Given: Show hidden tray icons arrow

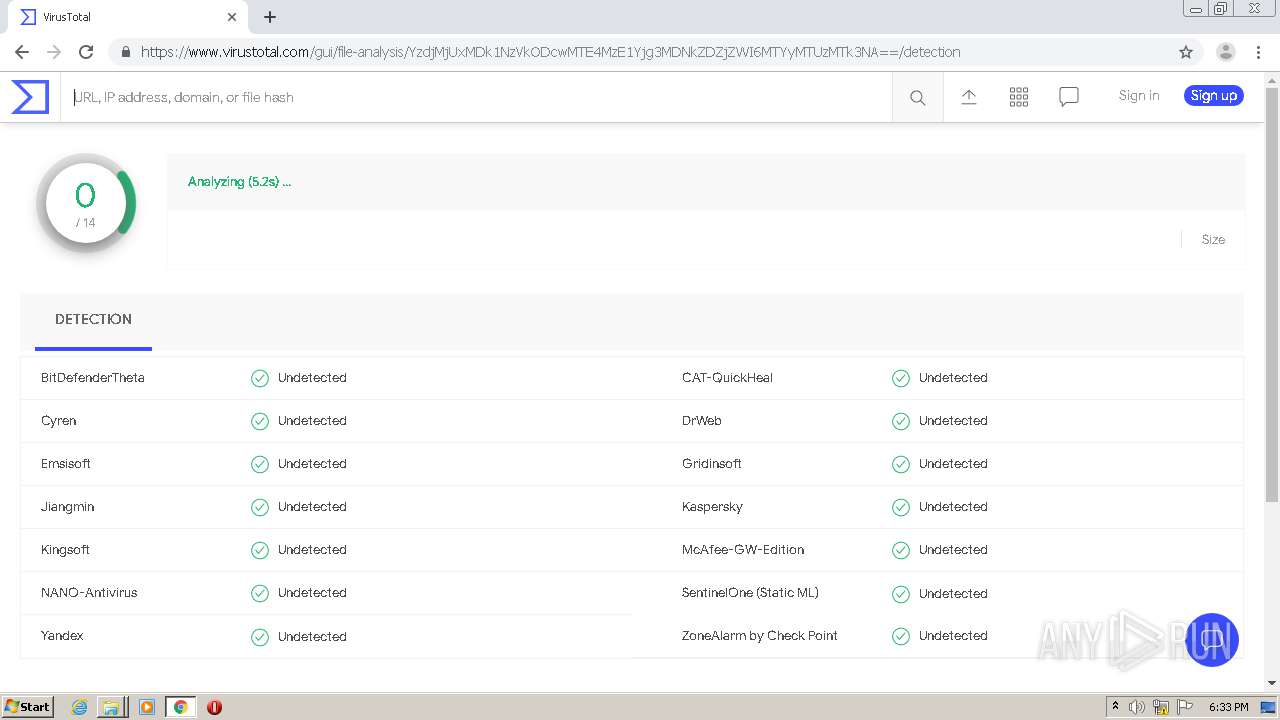Looking at the screenshot, I should [1115, 706].
